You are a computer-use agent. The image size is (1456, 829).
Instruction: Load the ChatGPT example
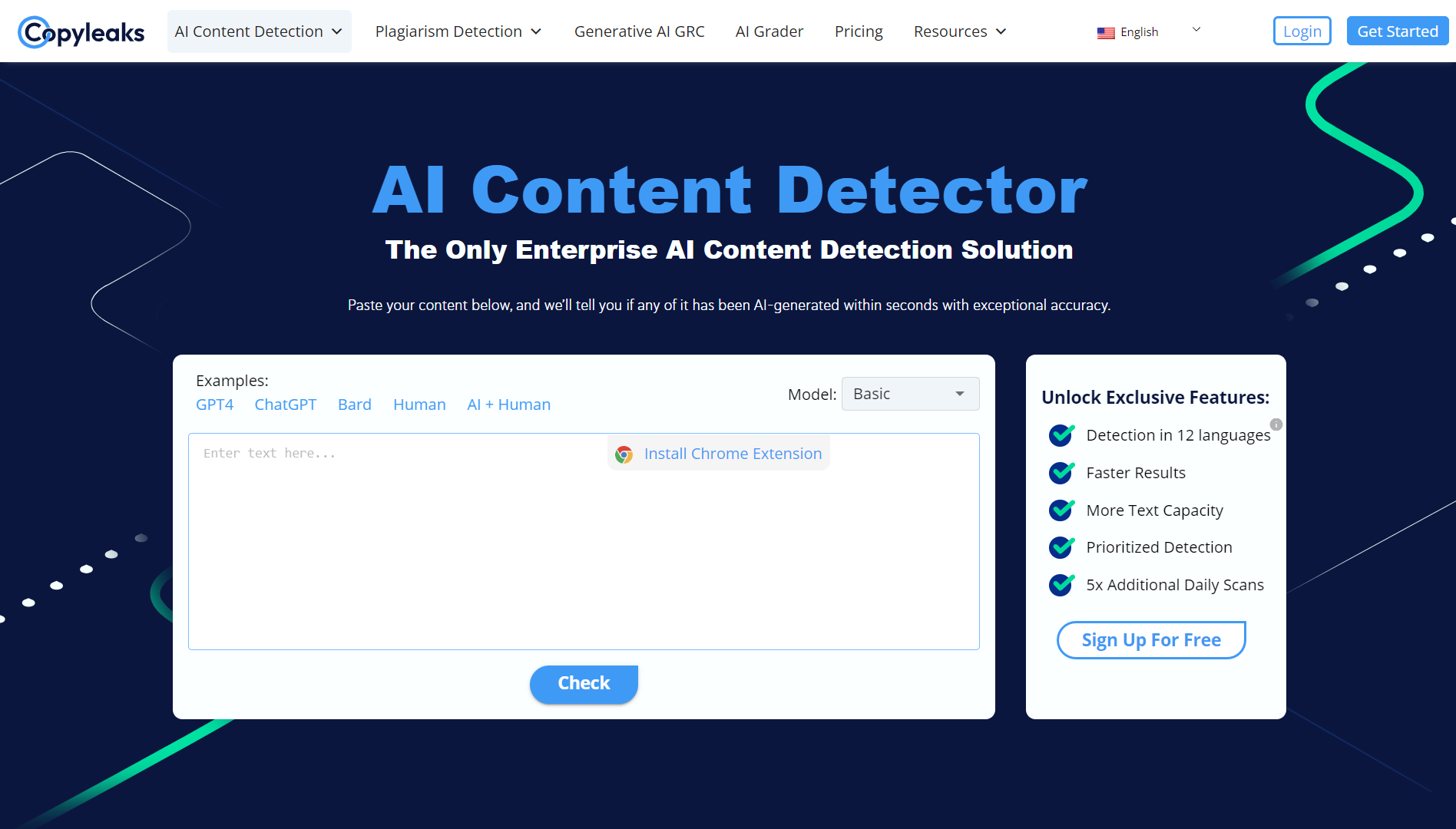pos(285,405)
